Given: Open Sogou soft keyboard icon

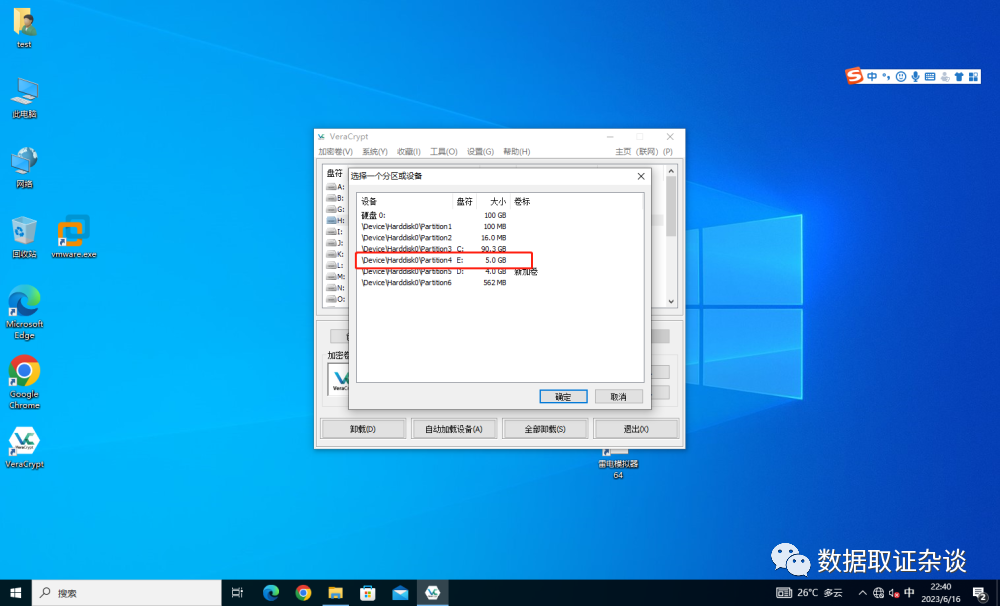Looking at the screenshot, I should click(x=930, y=77).
